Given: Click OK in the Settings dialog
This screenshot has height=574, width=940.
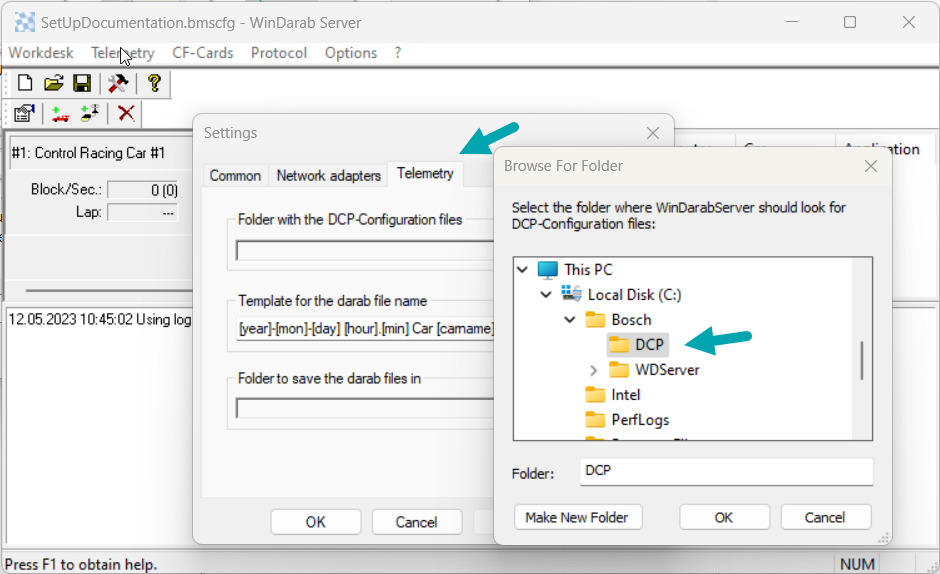Looking at the screenshot, I should tap(316, 522).
